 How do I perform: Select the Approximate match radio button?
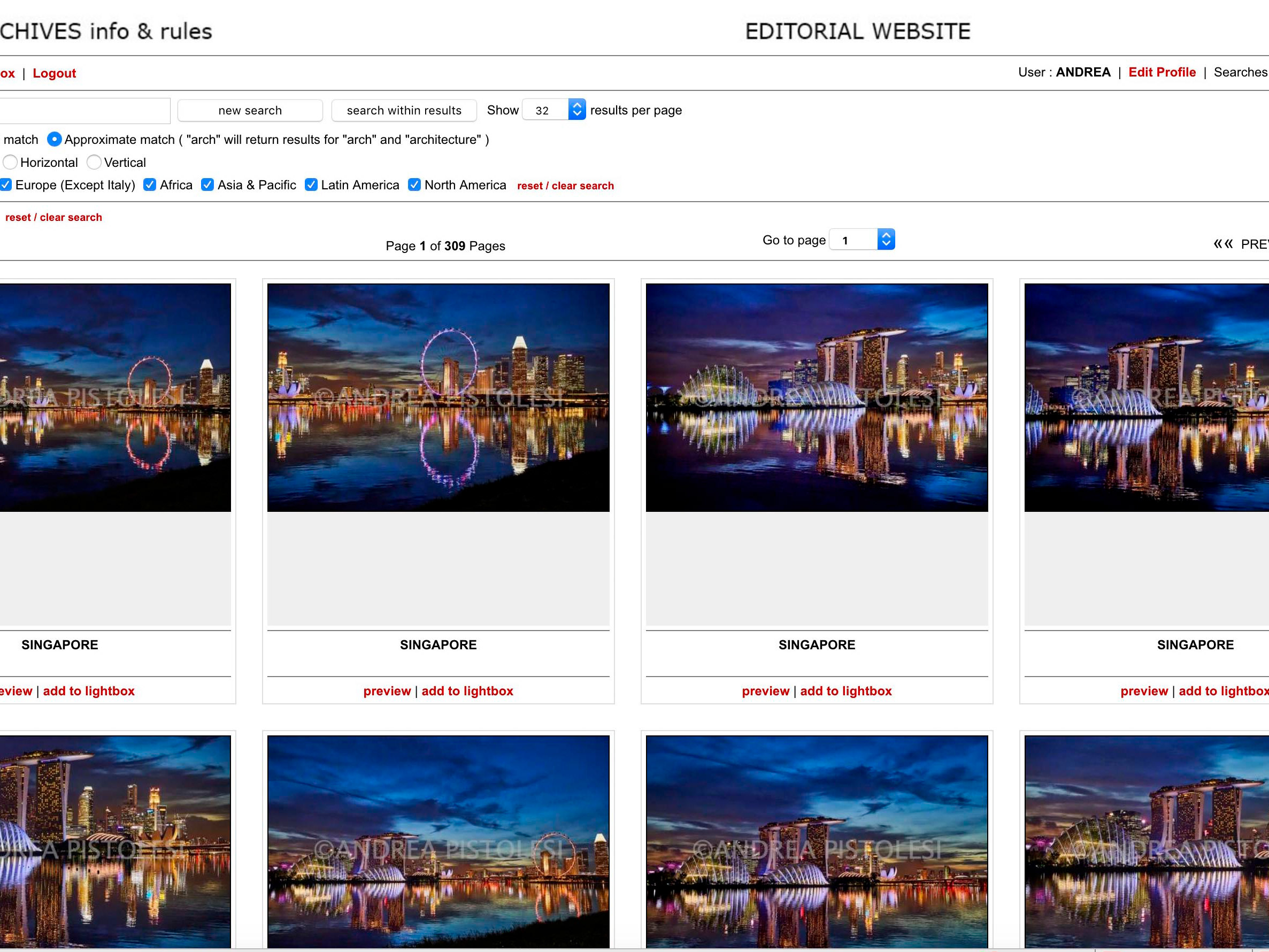[54, 140]
